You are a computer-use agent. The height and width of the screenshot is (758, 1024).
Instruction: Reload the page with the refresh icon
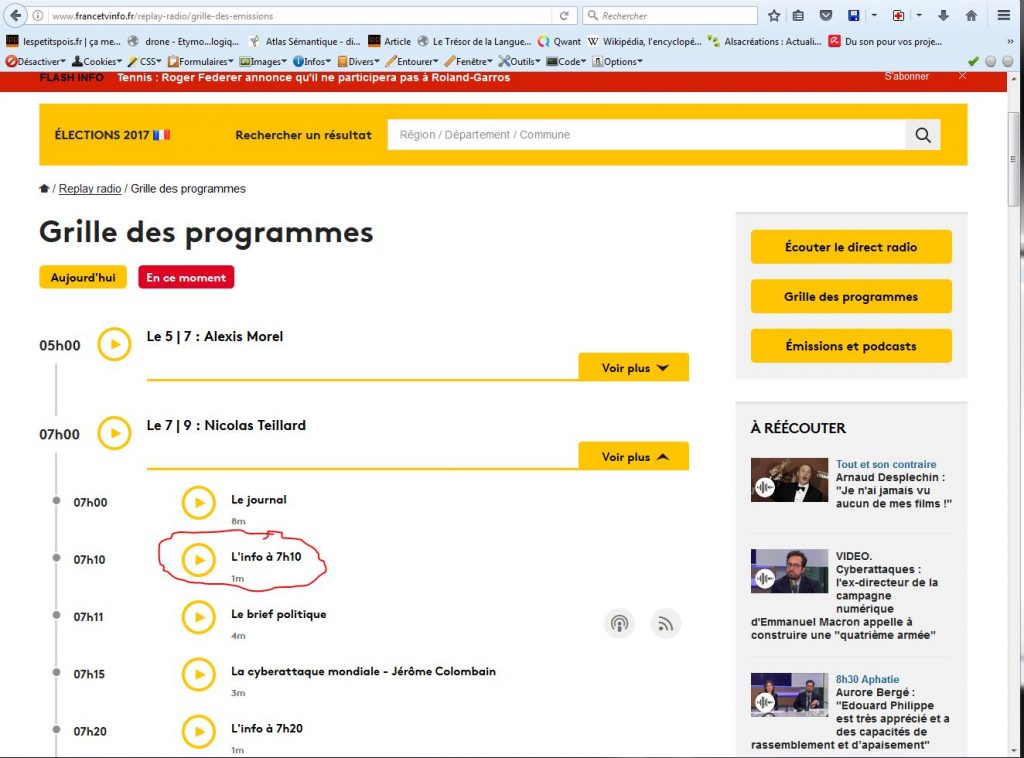(x=564, y=16)
